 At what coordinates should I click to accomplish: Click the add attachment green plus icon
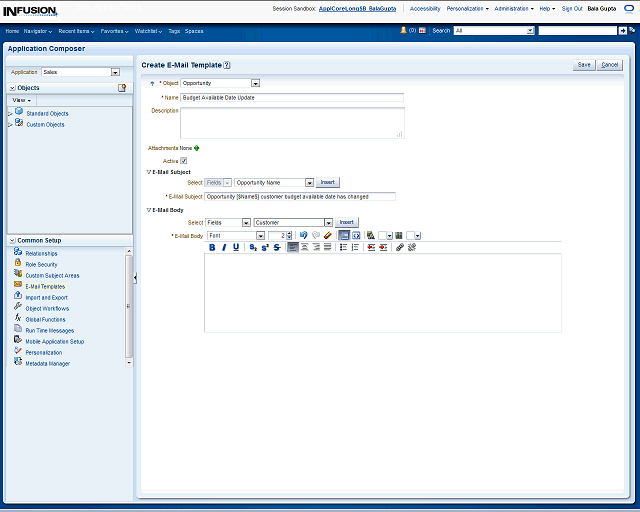click(x=197, y=148)
